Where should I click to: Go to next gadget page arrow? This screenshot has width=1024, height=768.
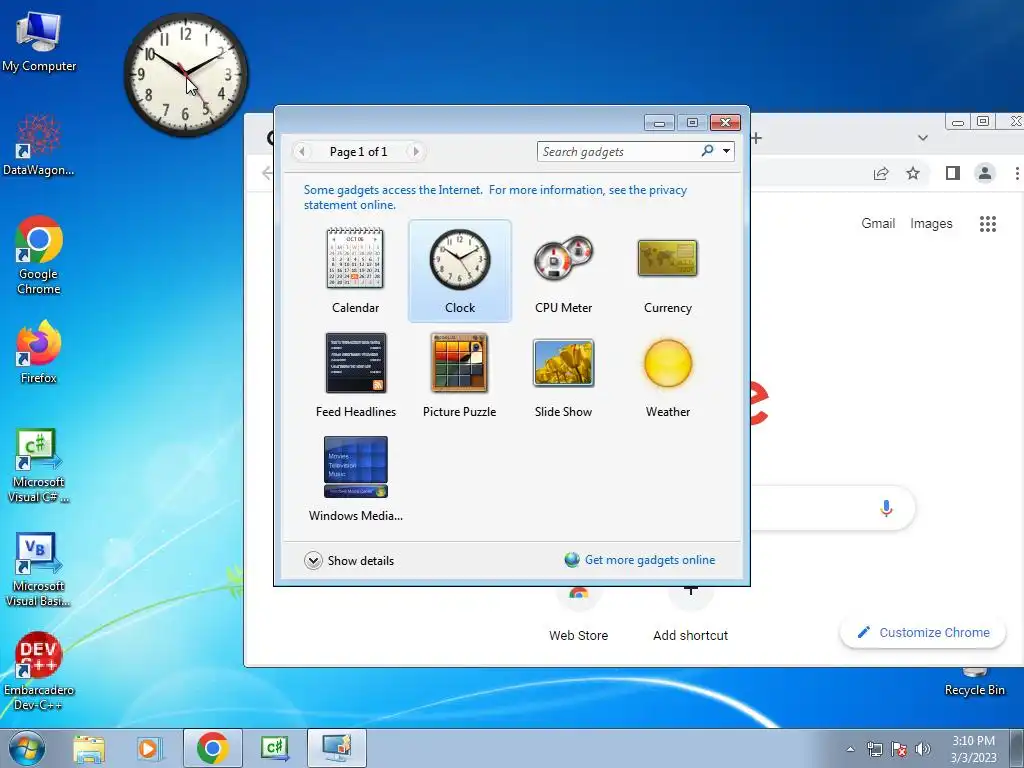point(415,152)
